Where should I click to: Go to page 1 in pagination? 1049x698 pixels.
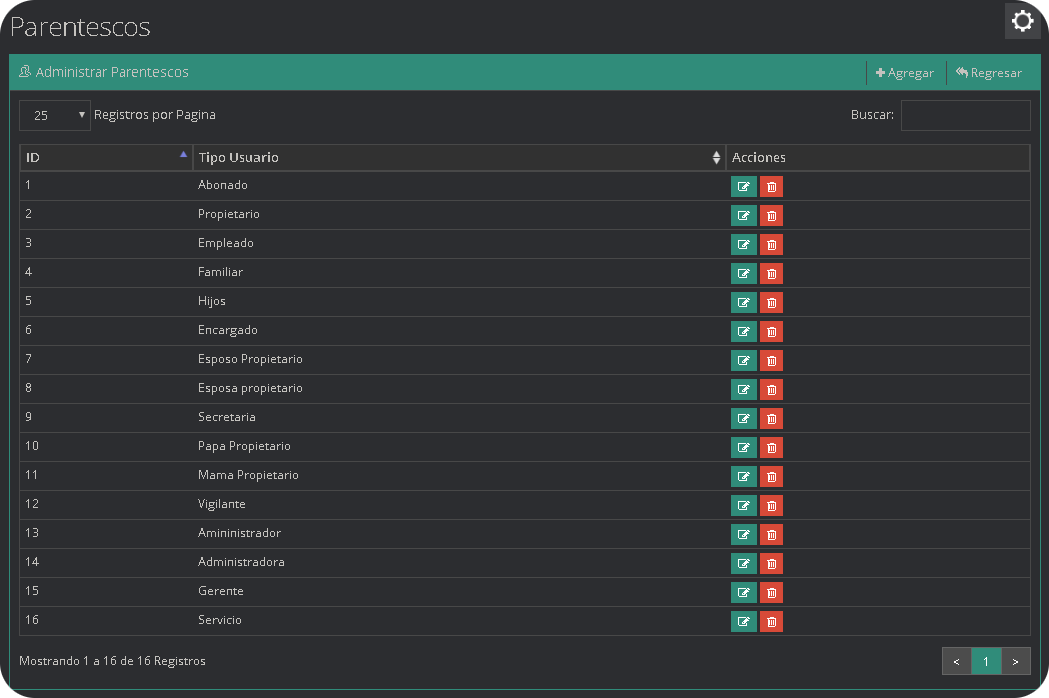coord(986,661)
